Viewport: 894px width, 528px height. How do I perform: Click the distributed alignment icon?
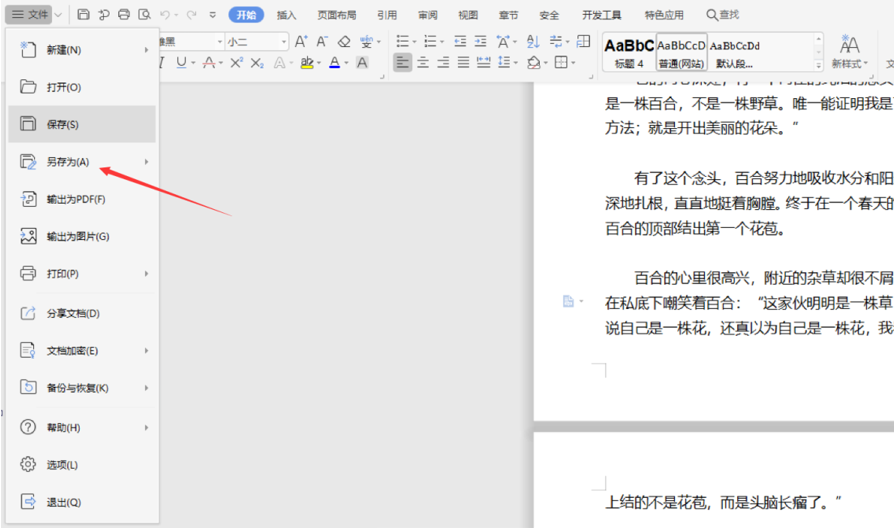(483, 63)
